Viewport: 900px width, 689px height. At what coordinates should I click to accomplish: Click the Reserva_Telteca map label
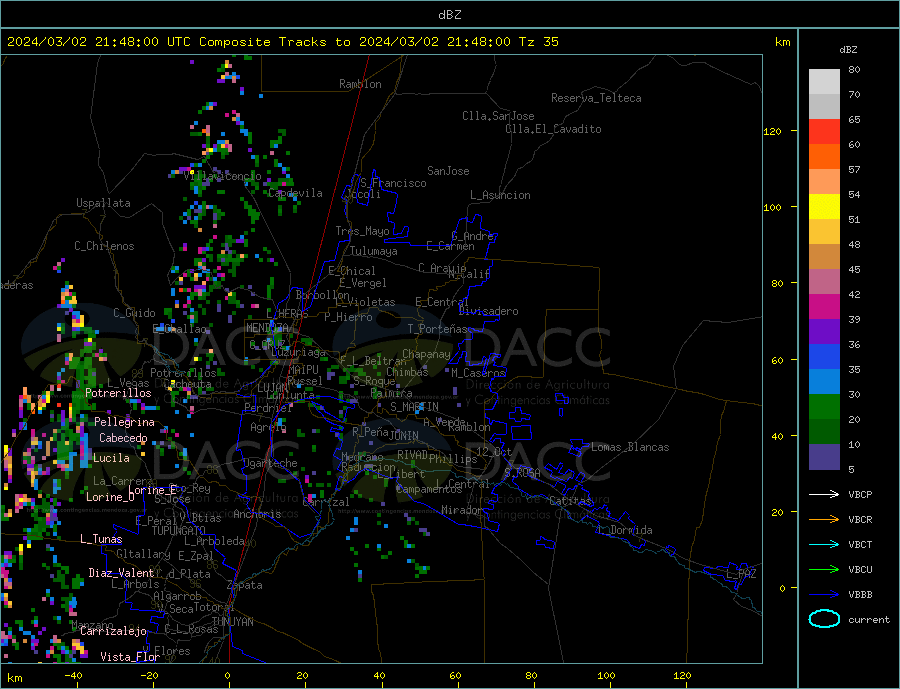coord(596,98)
